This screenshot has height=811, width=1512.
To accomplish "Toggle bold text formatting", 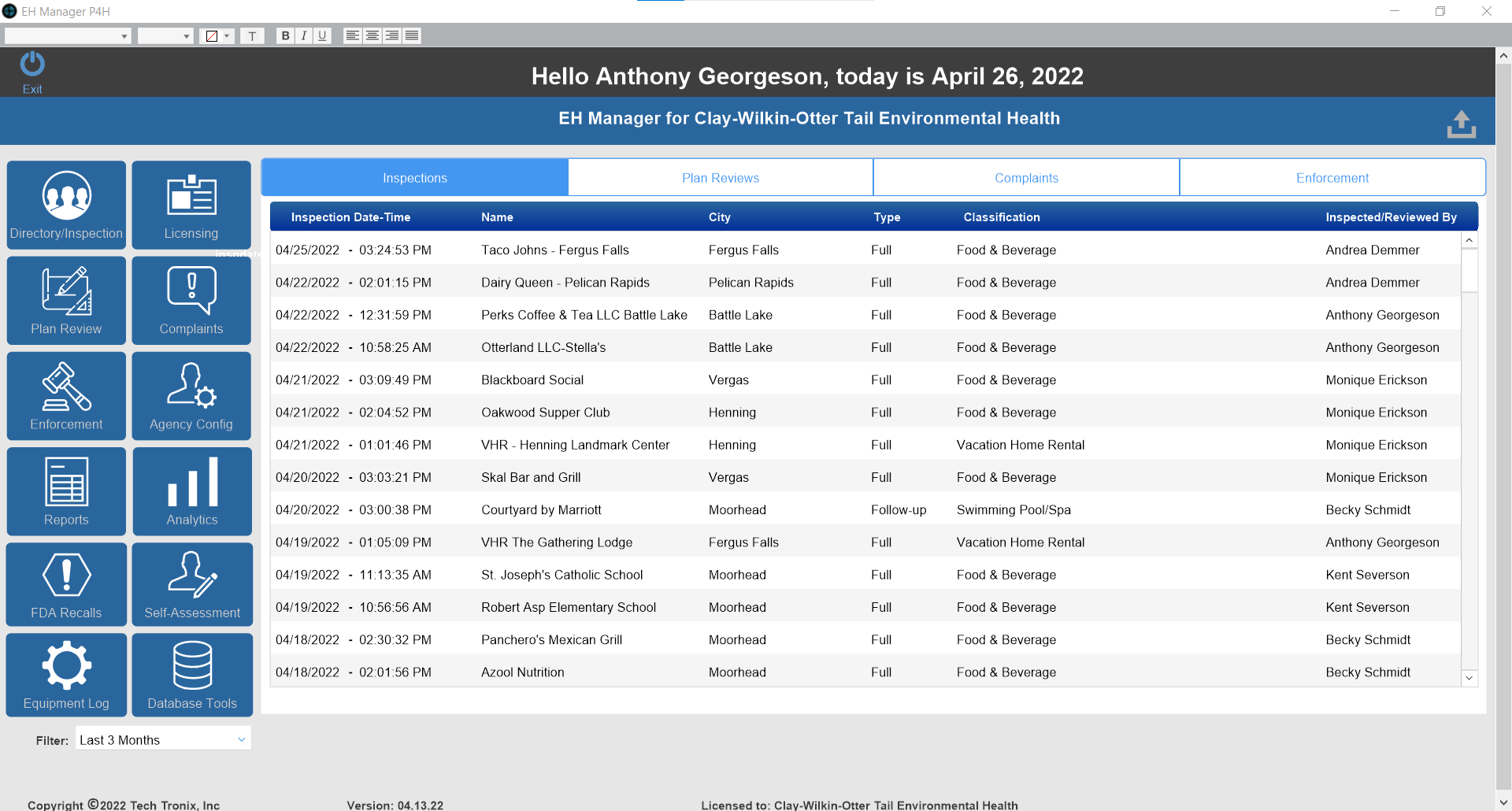I will point(285,35).
